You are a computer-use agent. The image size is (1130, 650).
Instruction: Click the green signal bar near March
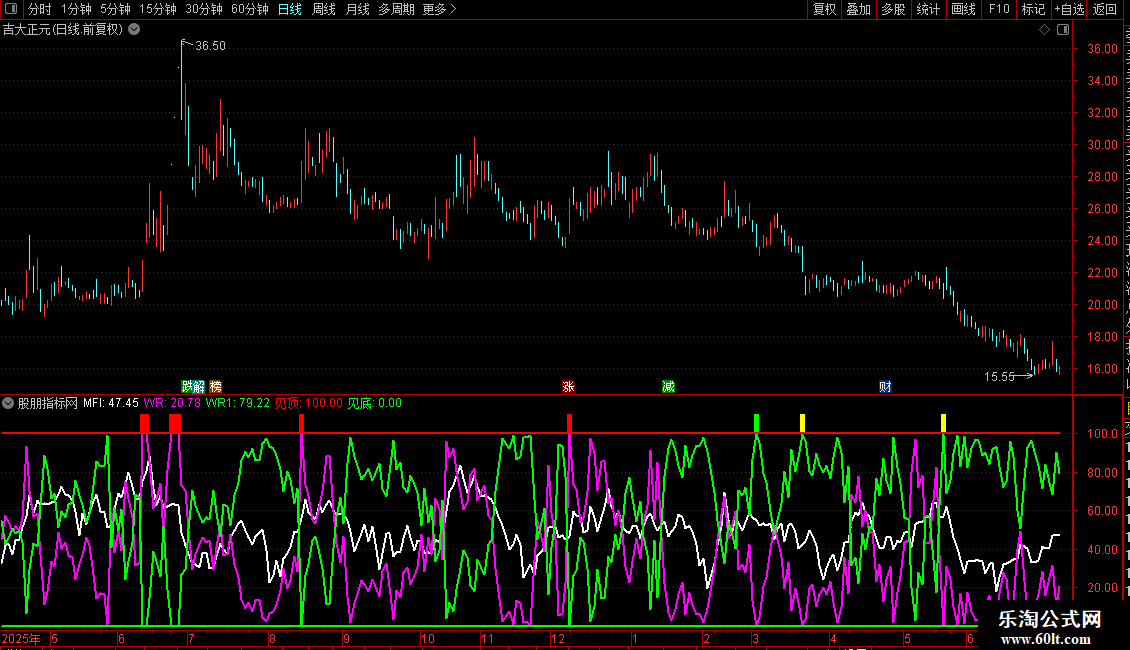756,423
